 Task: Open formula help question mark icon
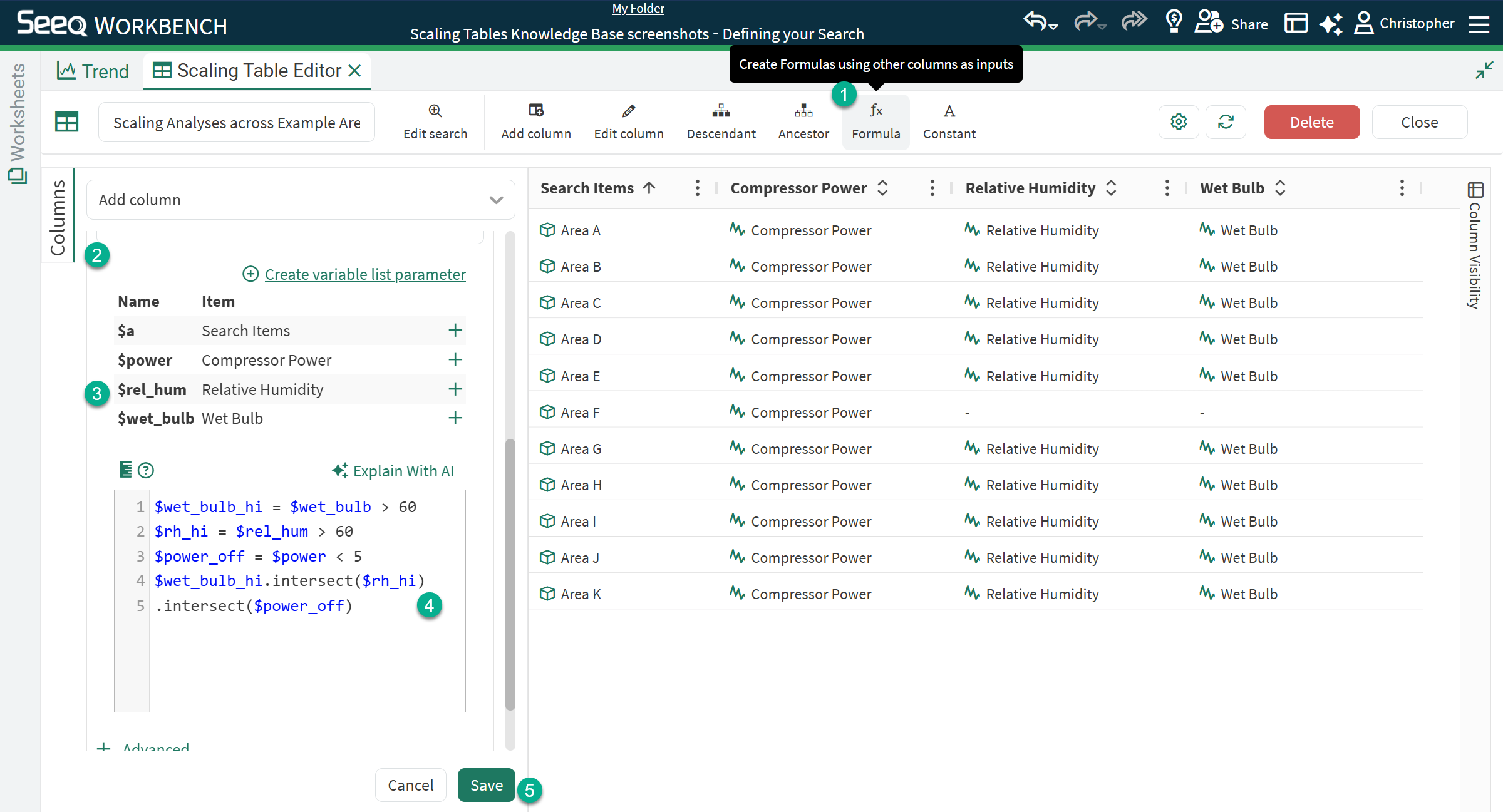point(146,470)
